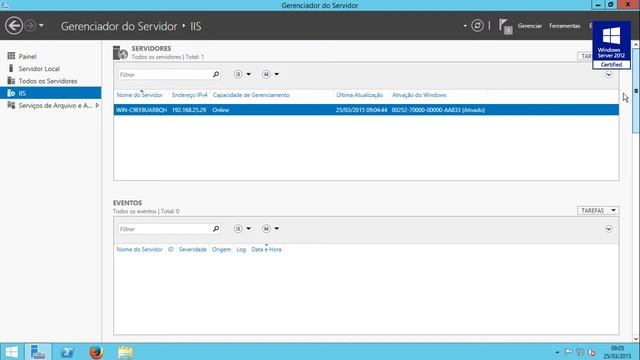This screenshot has height=360, width=640.
Task: Expand the Servidores filter chevron
Action: click(609, 75)
